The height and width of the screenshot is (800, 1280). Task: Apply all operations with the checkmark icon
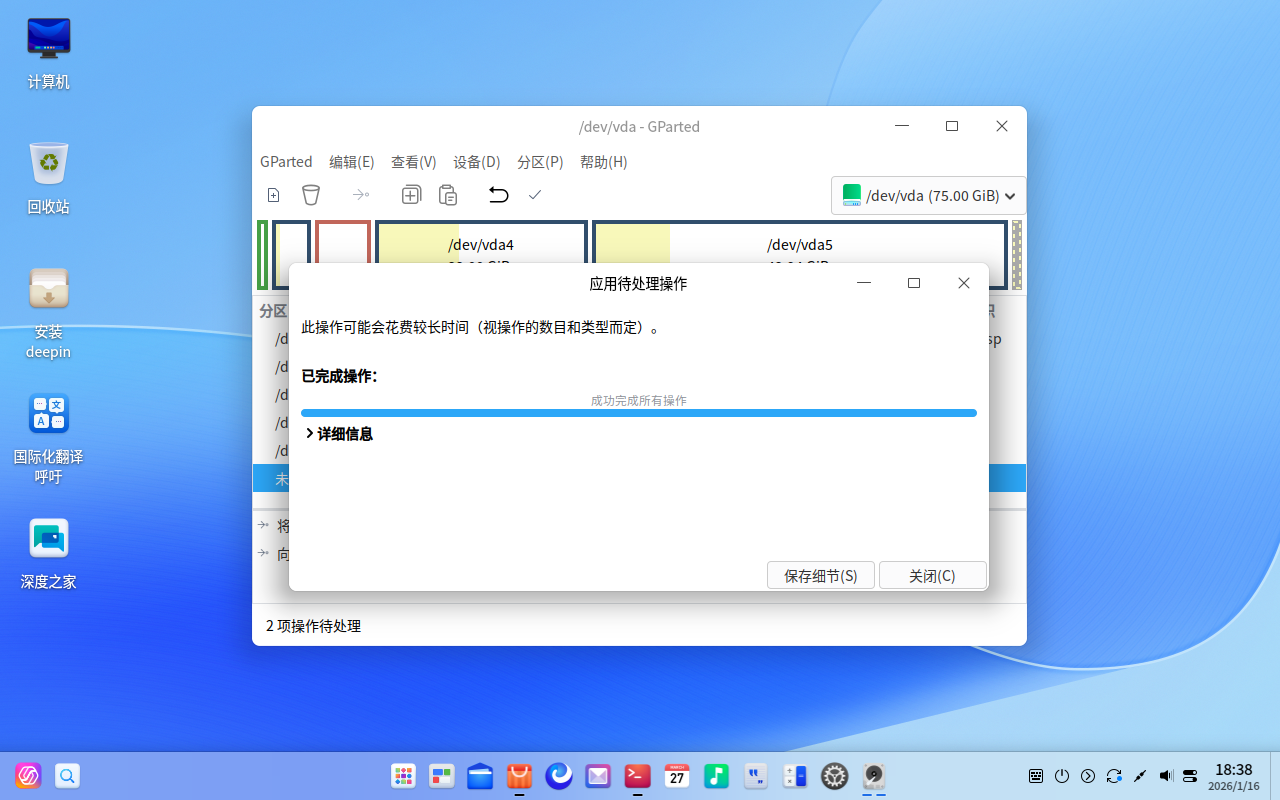pyautogui.click(x=535, y=195)
